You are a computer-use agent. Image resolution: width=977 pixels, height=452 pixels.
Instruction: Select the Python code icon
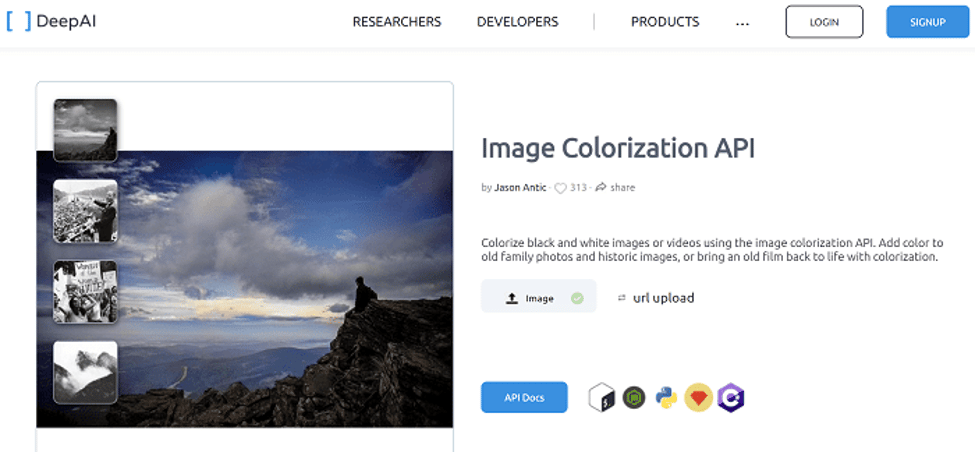pos(666,398)
